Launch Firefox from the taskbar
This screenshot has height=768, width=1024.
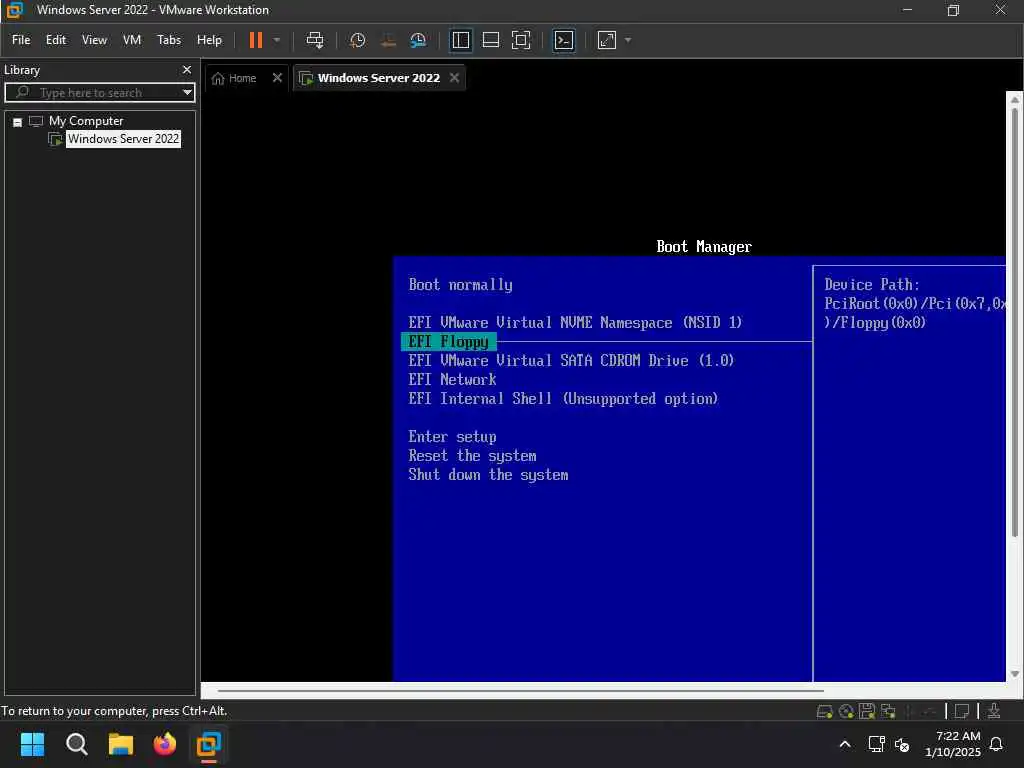(x=165, y=744)
